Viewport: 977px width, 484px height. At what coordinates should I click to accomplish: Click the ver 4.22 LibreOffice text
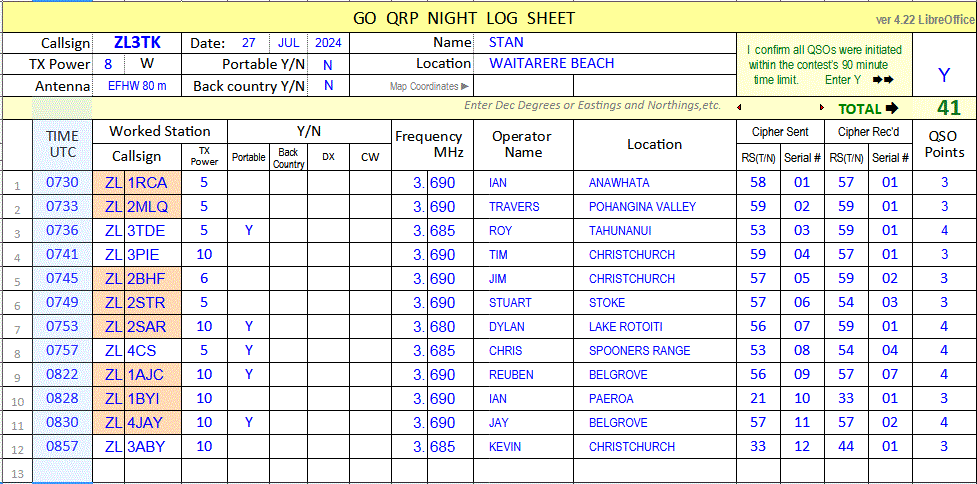click(x=925, y=21)
